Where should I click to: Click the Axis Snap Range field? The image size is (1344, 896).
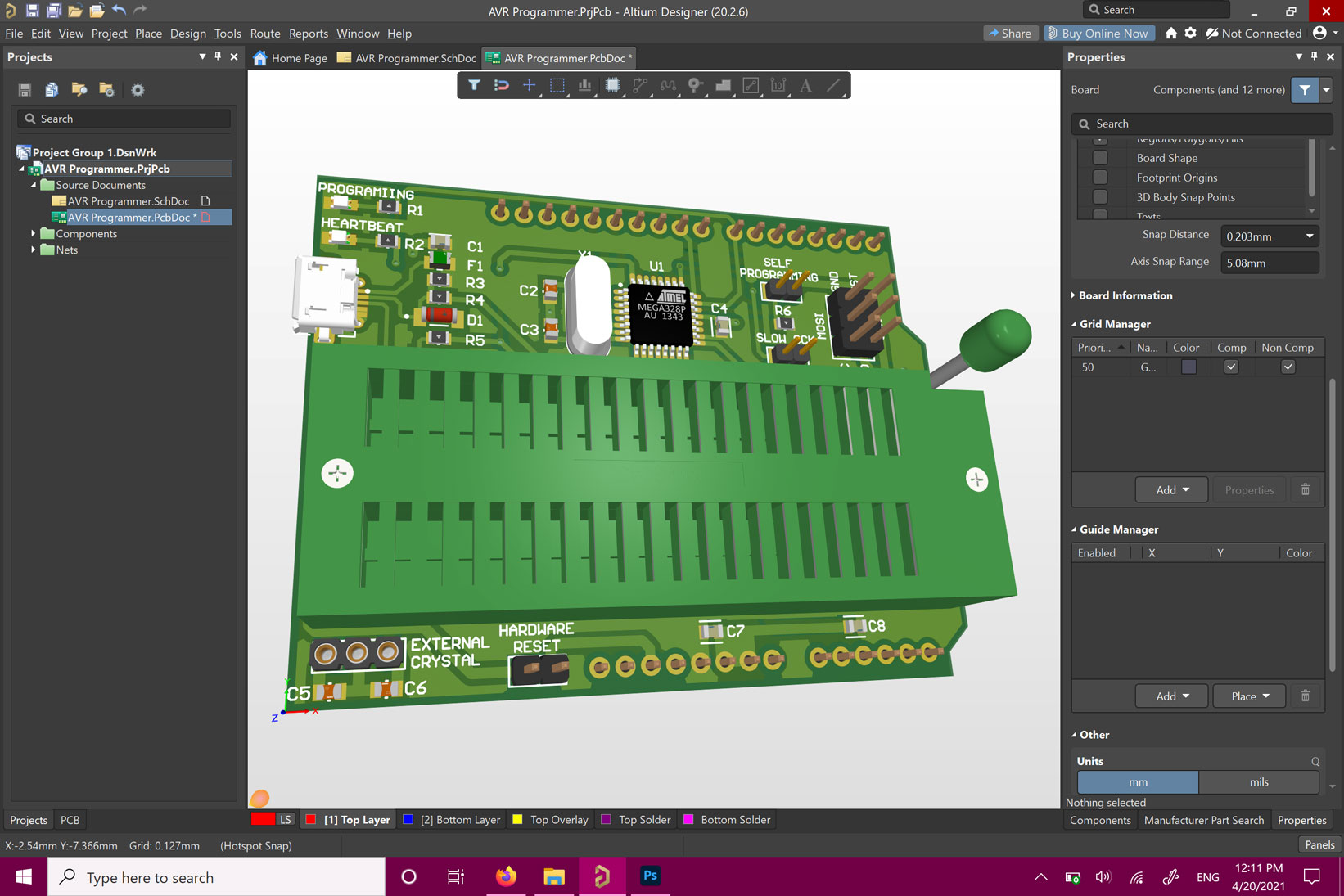pos(1270,263)
